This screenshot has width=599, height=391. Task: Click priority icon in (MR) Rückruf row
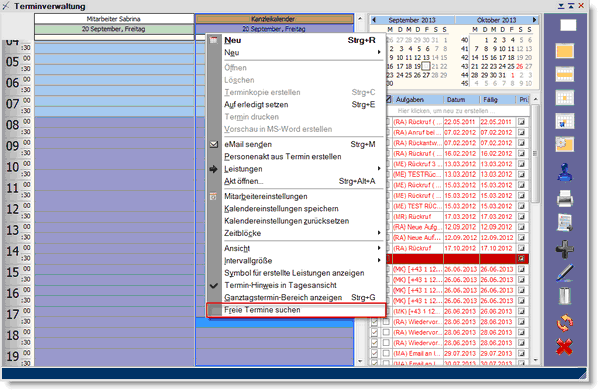coord(521,217)
